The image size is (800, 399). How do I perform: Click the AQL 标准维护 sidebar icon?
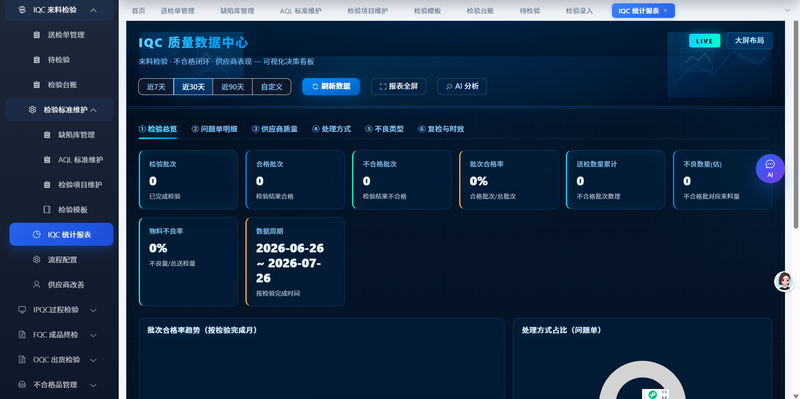click(x=47, y=160)
